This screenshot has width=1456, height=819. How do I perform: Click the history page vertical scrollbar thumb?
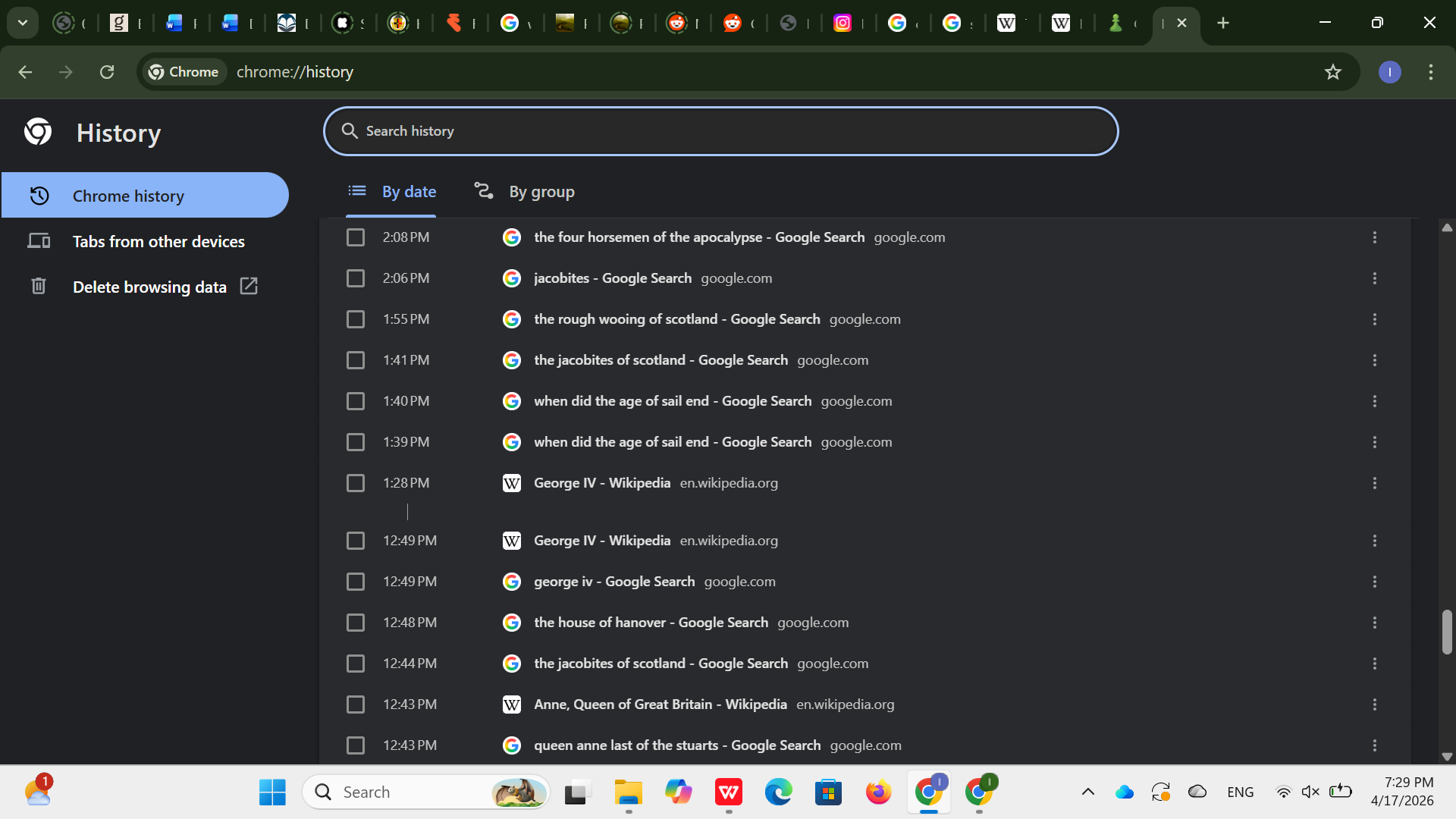coord(1447,631)
